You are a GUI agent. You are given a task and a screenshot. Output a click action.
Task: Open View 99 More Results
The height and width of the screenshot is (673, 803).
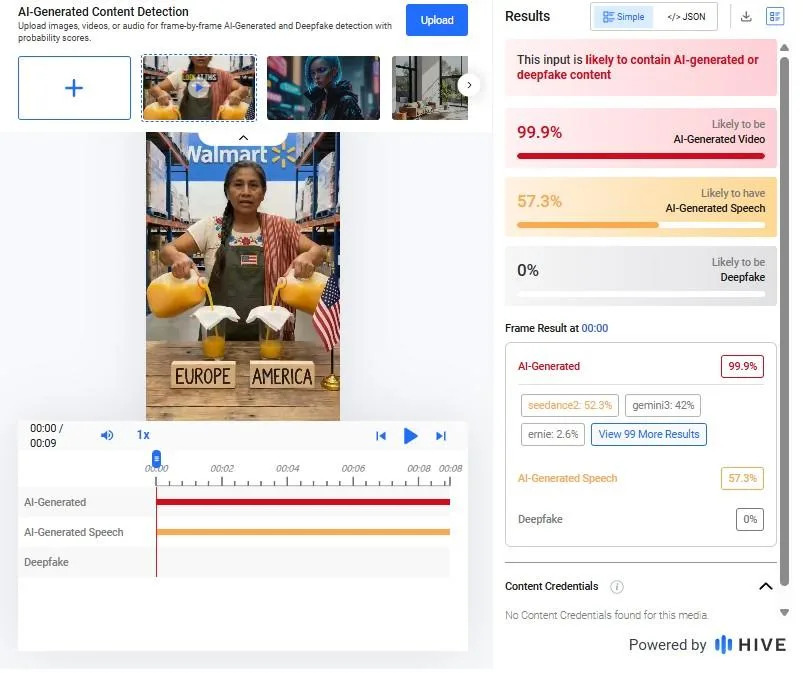point(649,434)
